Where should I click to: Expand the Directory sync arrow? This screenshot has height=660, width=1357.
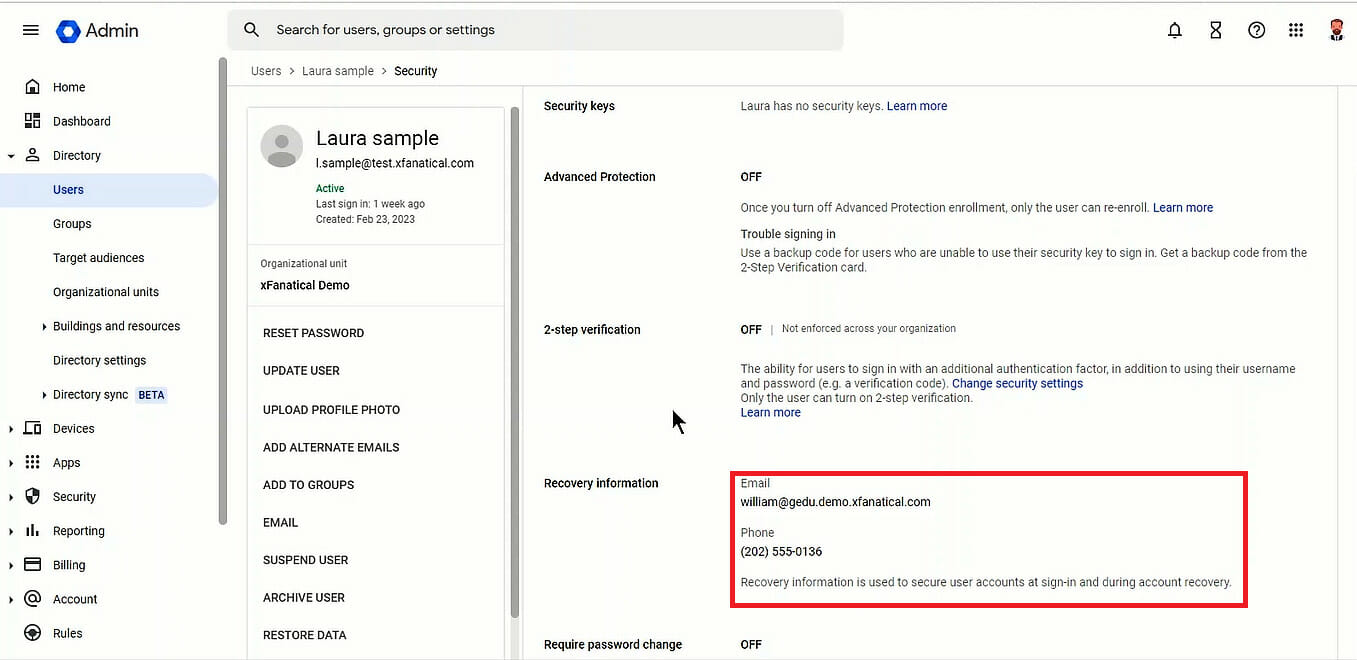coord(44,395)
